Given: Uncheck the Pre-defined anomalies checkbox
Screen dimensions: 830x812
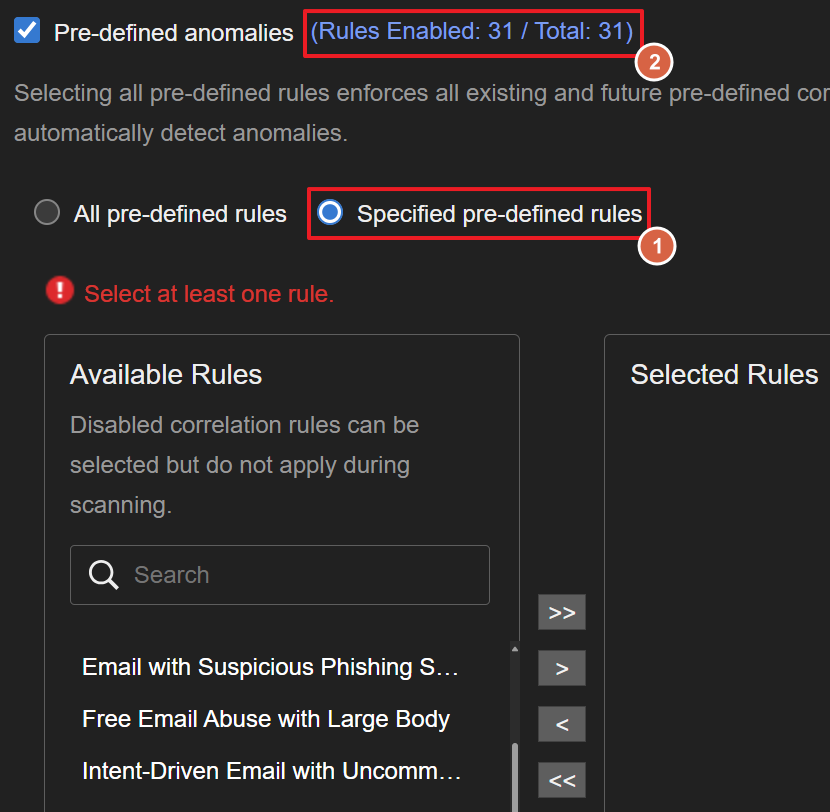Looking at the screenshot, I should click(x=27, y=31).
